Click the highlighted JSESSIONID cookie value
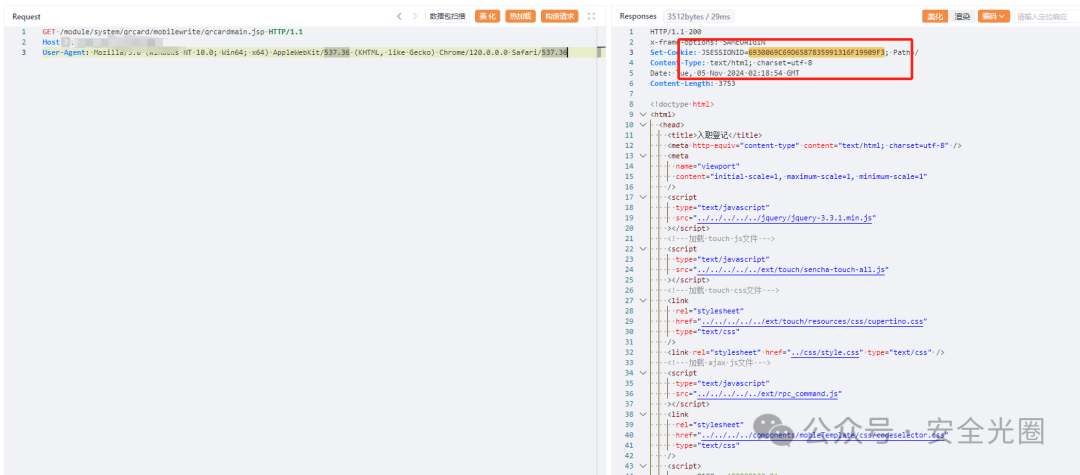The height and width of the screenshot is (475, 1080). pyautogui.click(x=816, y=52)
